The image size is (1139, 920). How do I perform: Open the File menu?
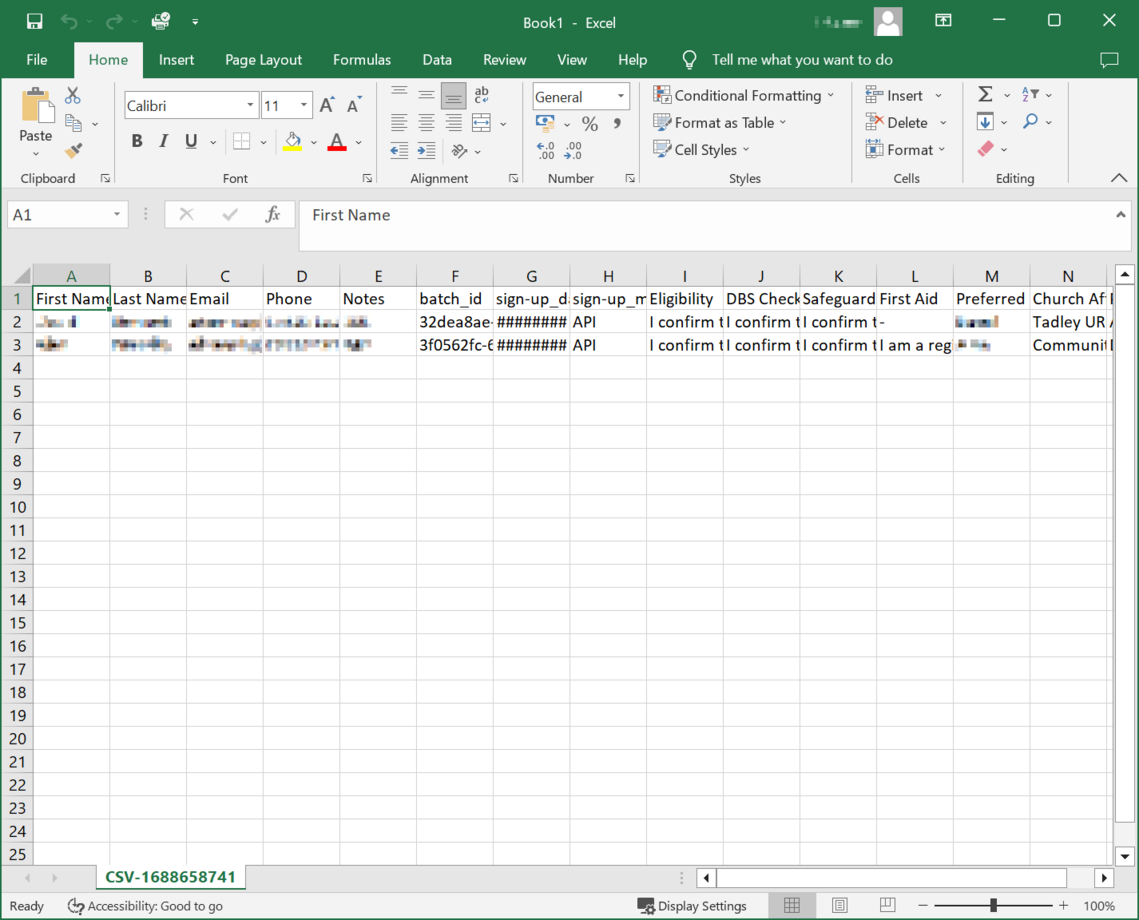coord(37,60)
